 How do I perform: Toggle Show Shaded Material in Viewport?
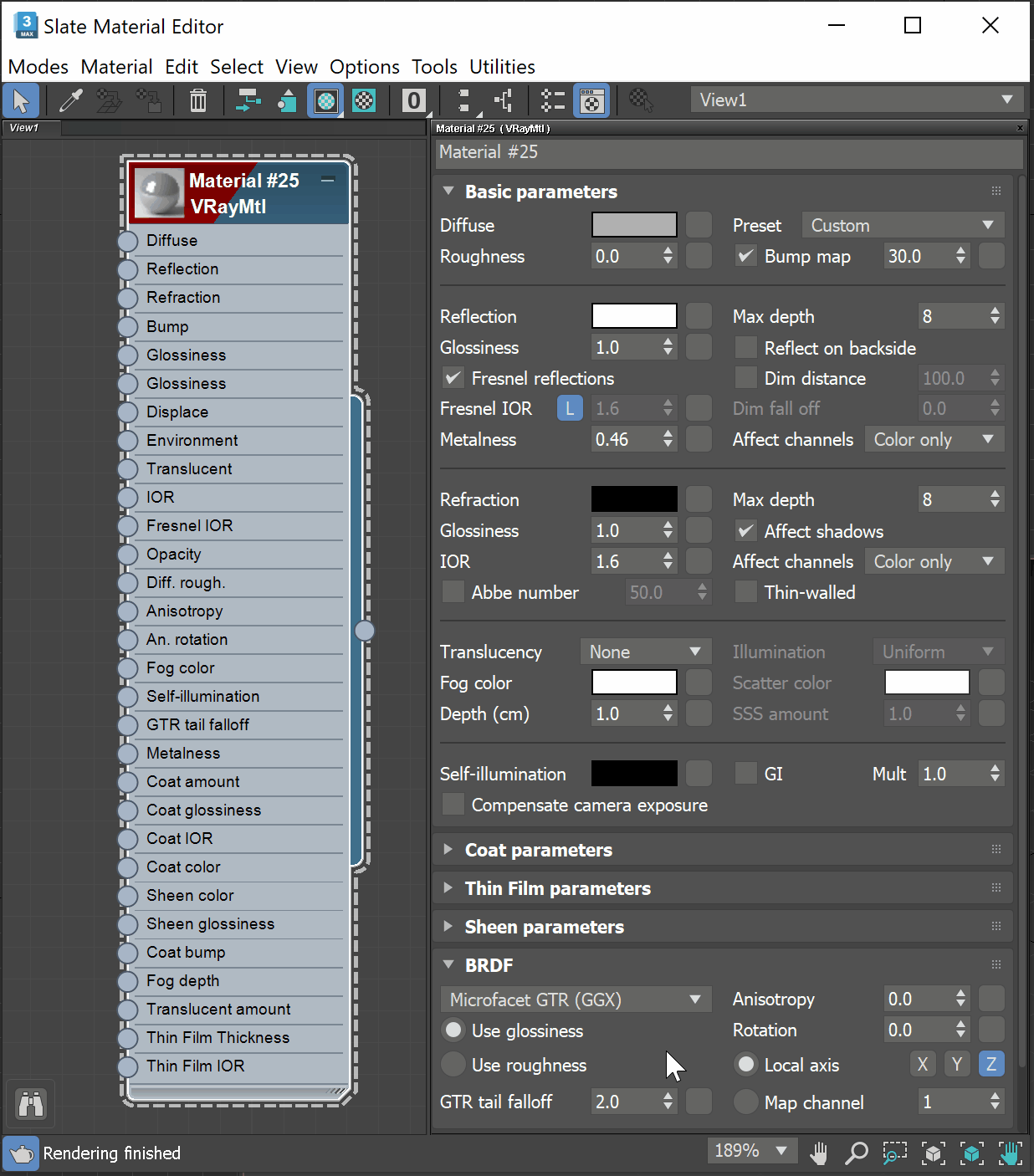(x=325, y=100)
